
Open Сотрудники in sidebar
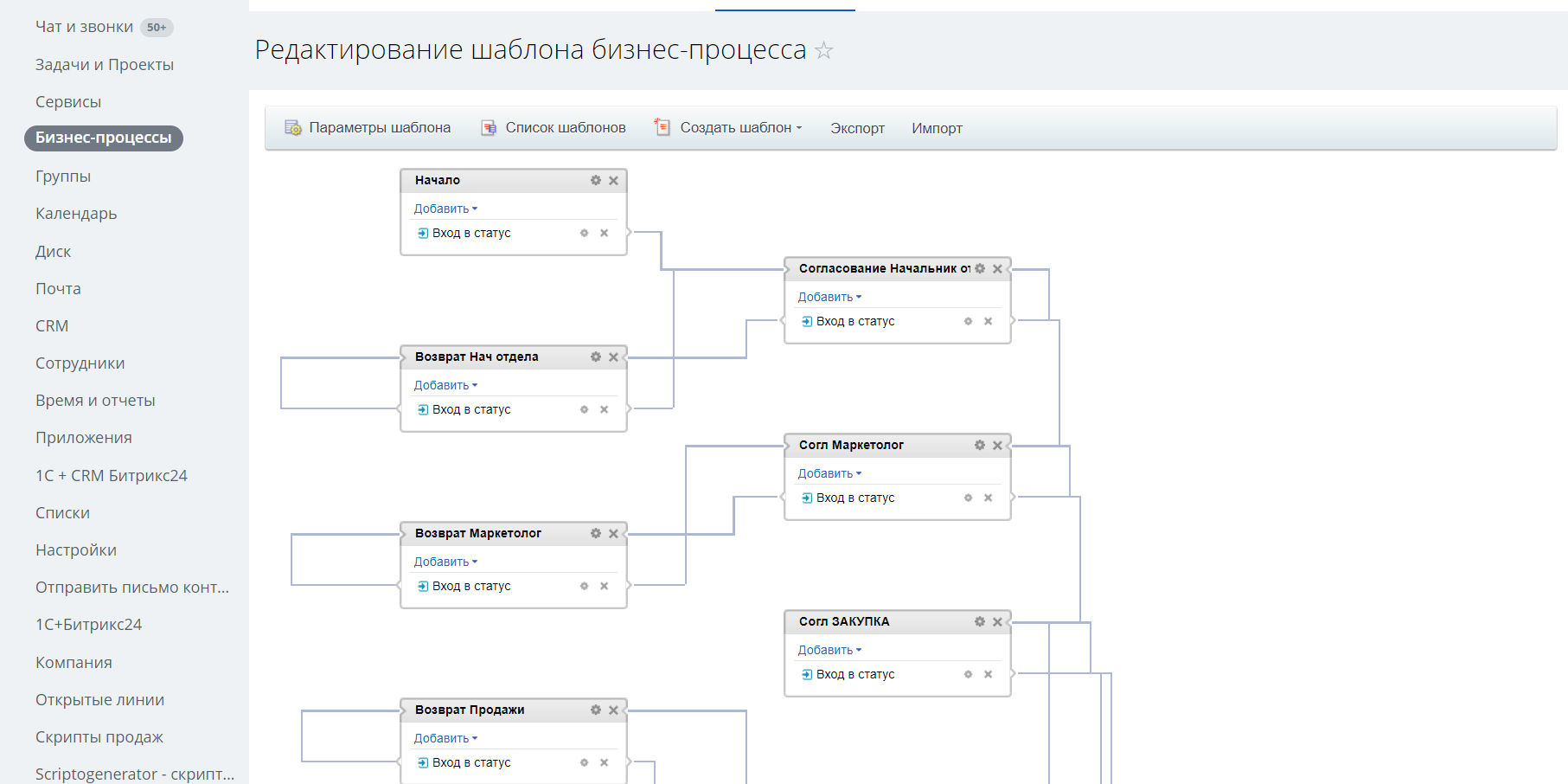[80, 363]
